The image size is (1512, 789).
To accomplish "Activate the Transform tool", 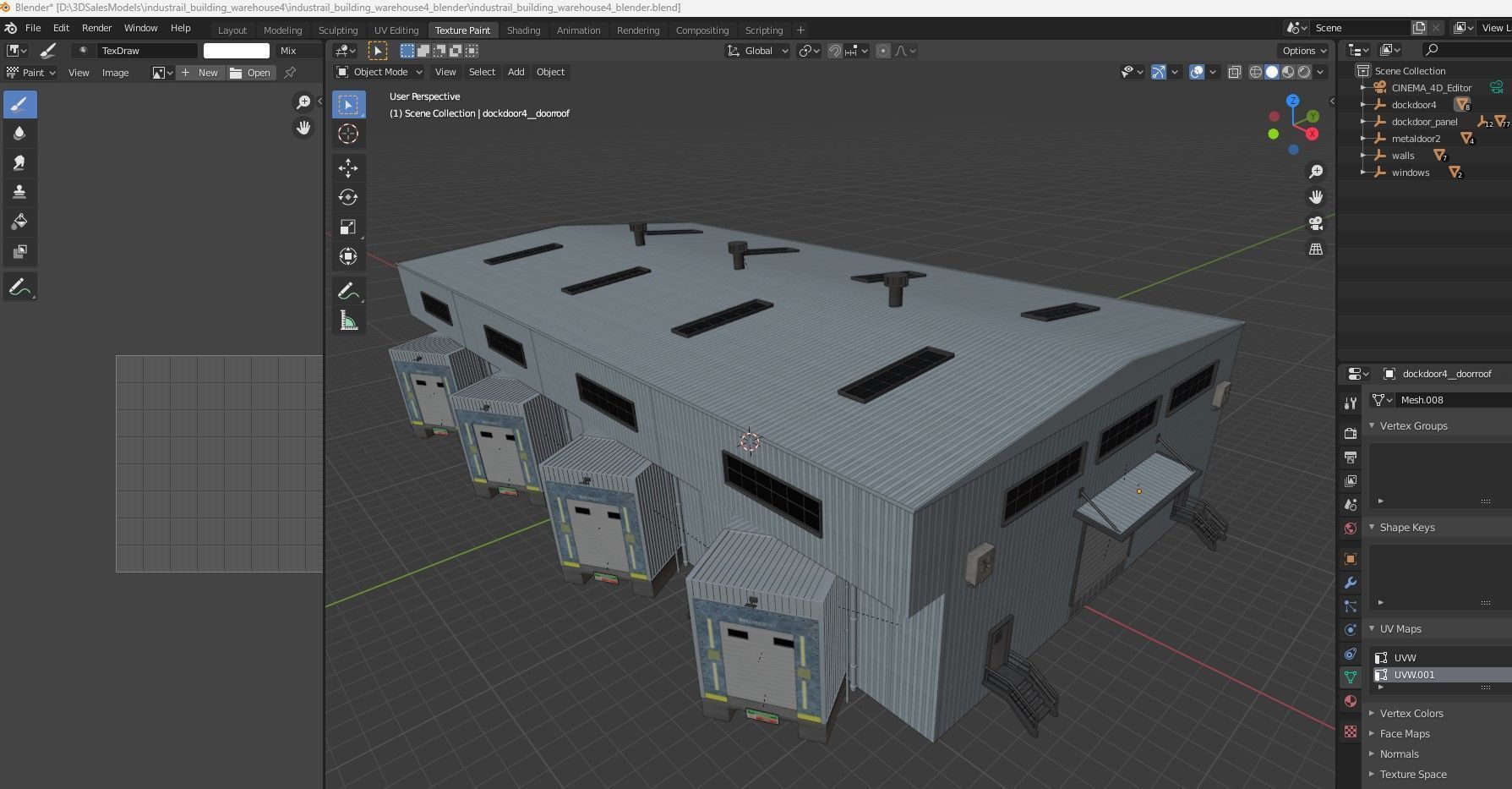I will tap(348, 256).
